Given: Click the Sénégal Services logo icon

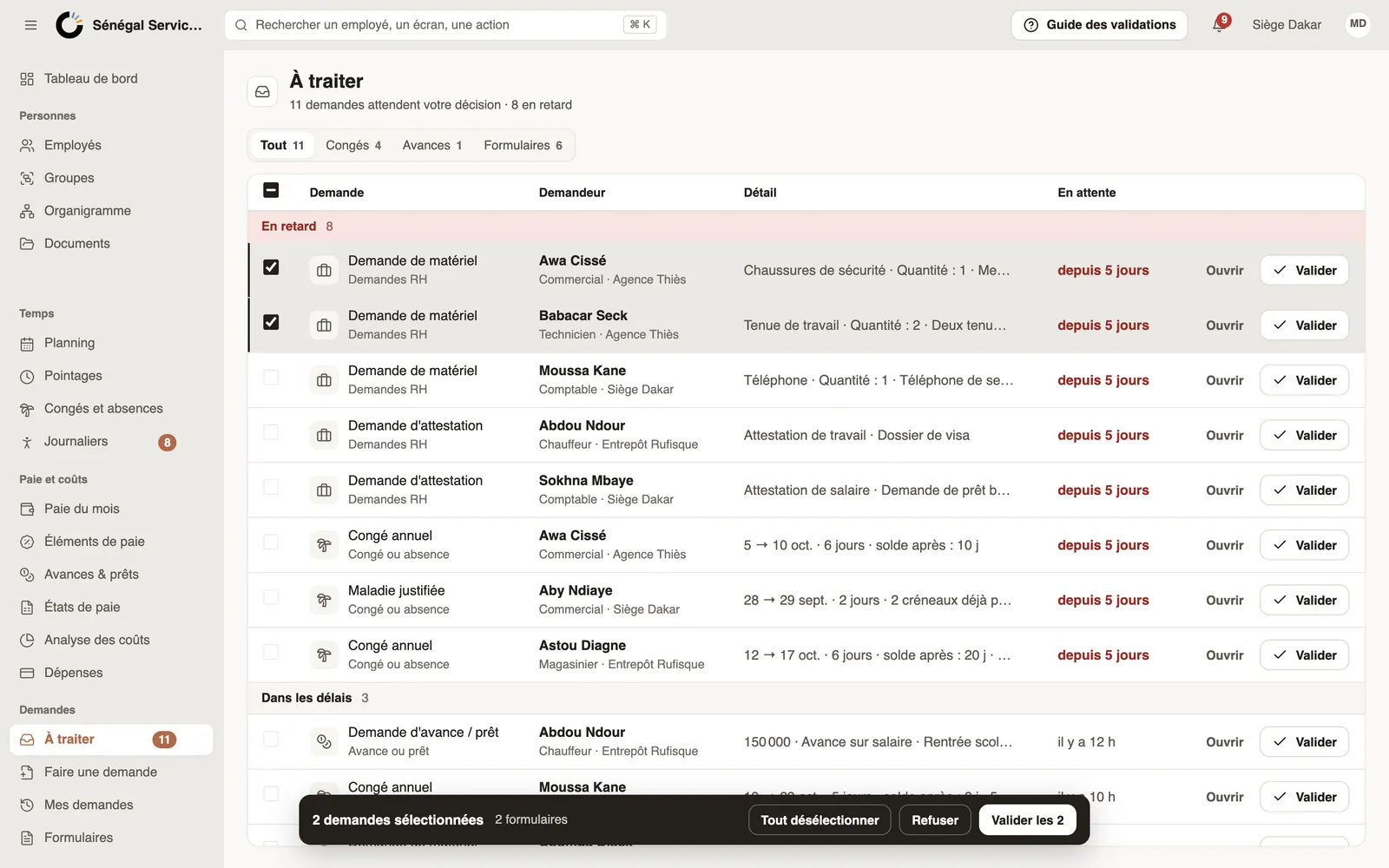Looking at the screenshot, I should (x=69, y=25).
